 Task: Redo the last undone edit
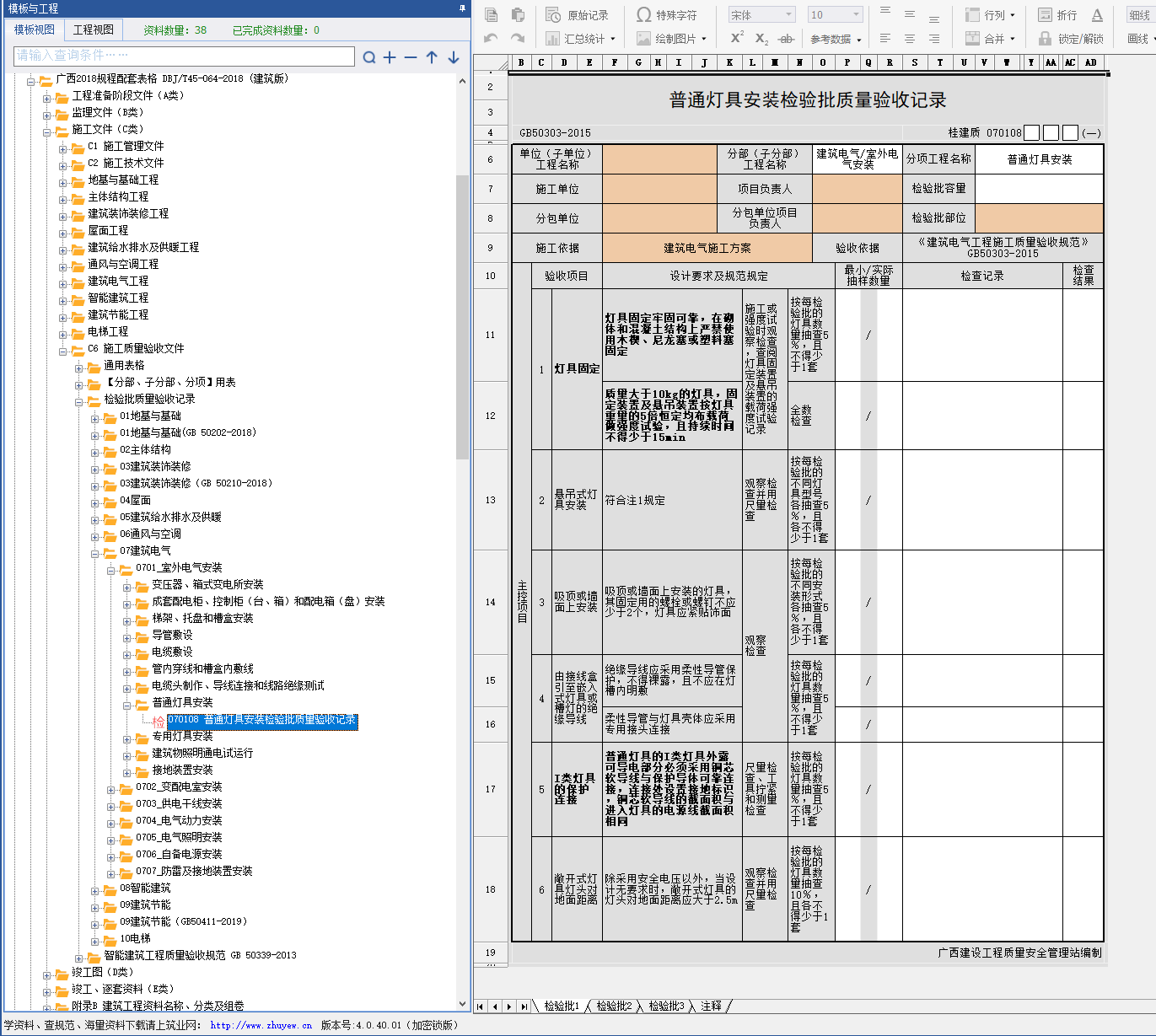519,38
